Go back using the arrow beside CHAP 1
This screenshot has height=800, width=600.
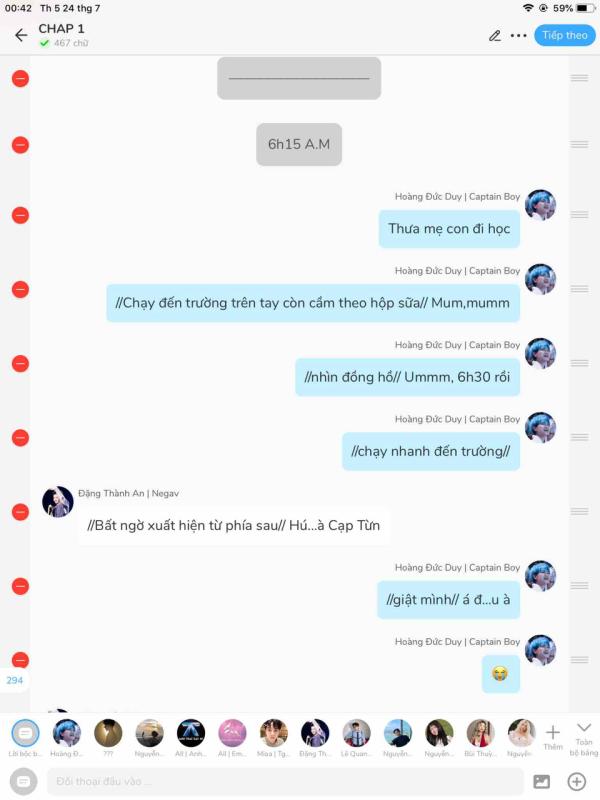(x=21, y=35)
